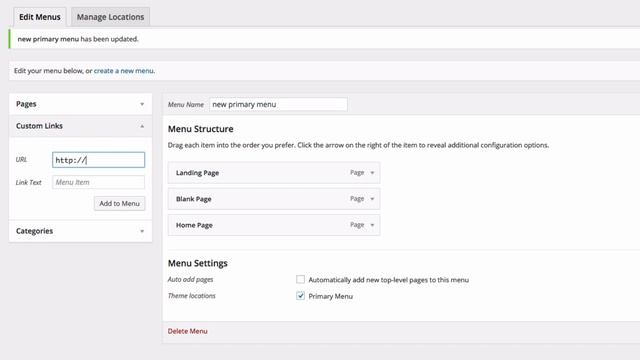Enable auto add top-level pages checkbox
640x360 pixels.
pos(300,279)
